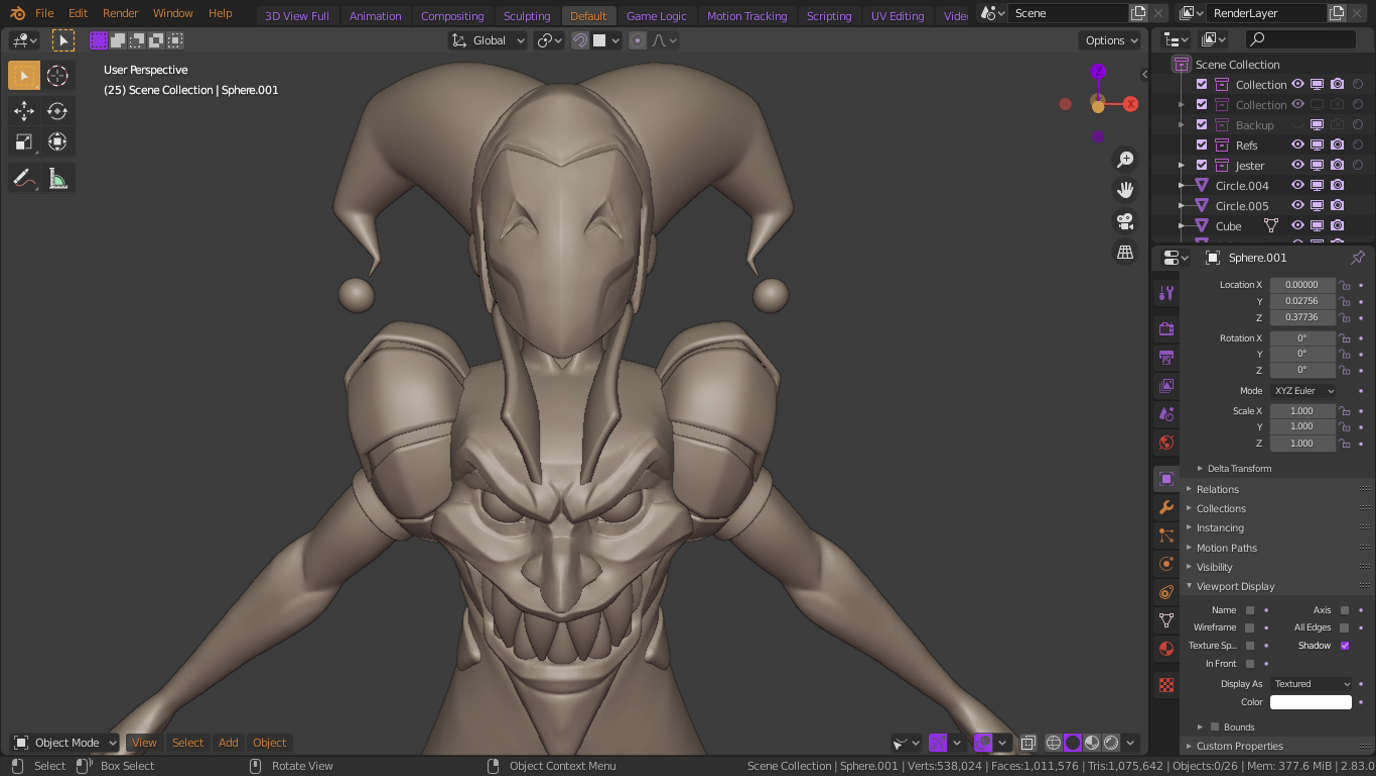This screenshot has height=776, width=1376.
Task: Switch to rendered viewport shading
Action: (1111, 743)
